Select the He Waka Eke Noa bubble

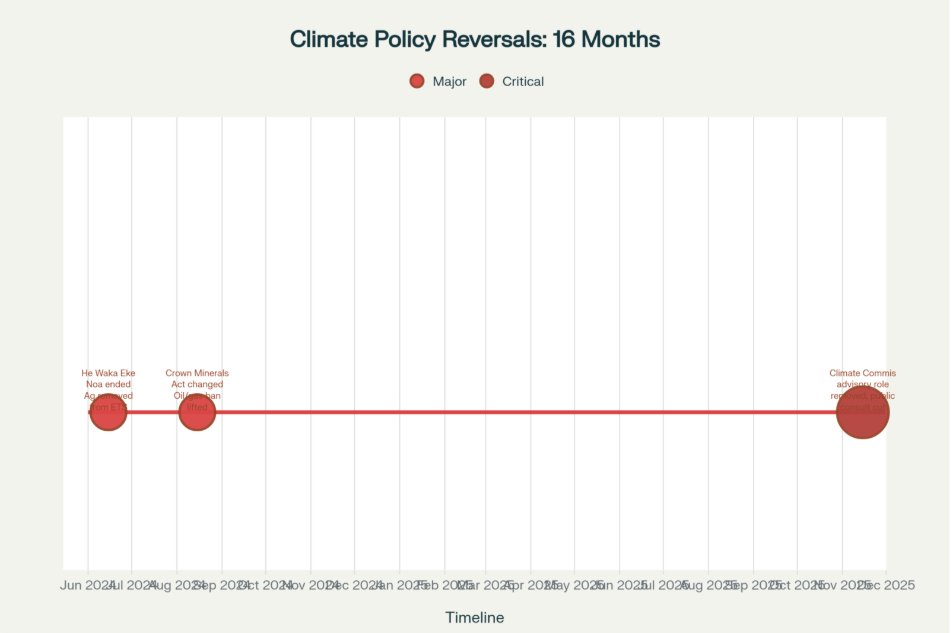[108, 412]
